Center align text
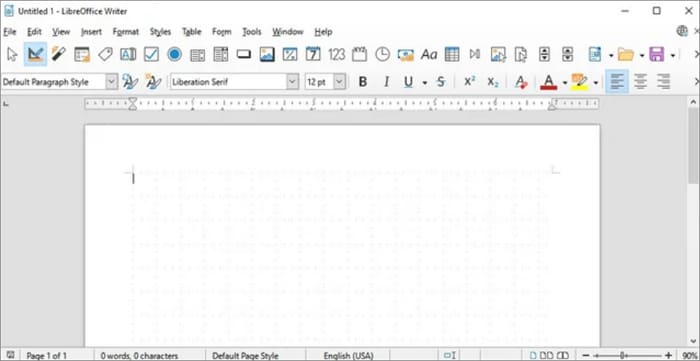Screen dimensions: 700x361 click(x=641, y=82)
